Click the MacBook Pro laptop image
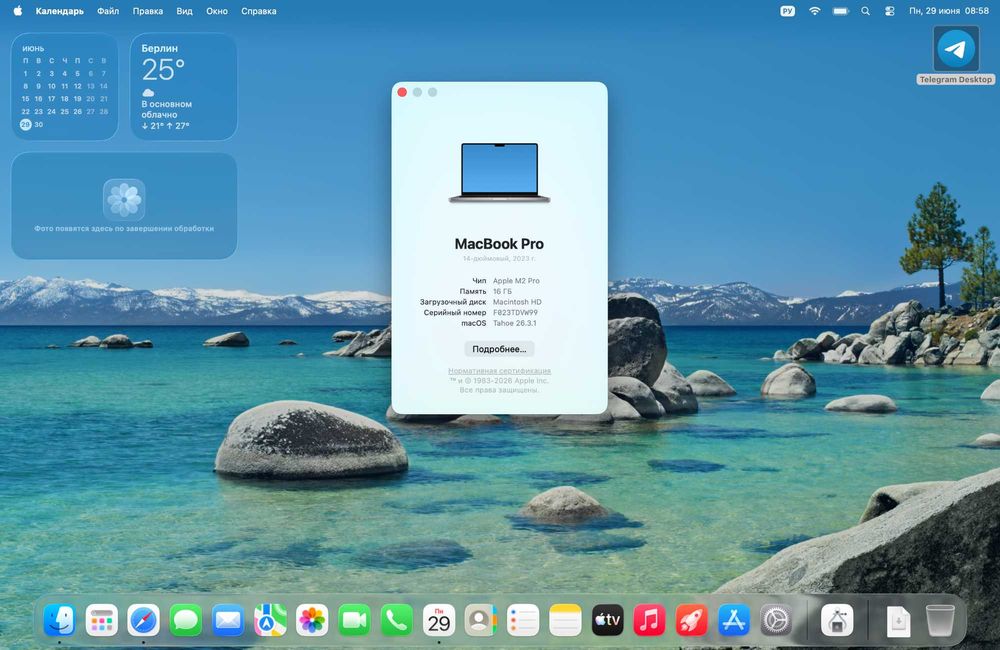Viewport: 1000px width, 650px height. (499, 173)
